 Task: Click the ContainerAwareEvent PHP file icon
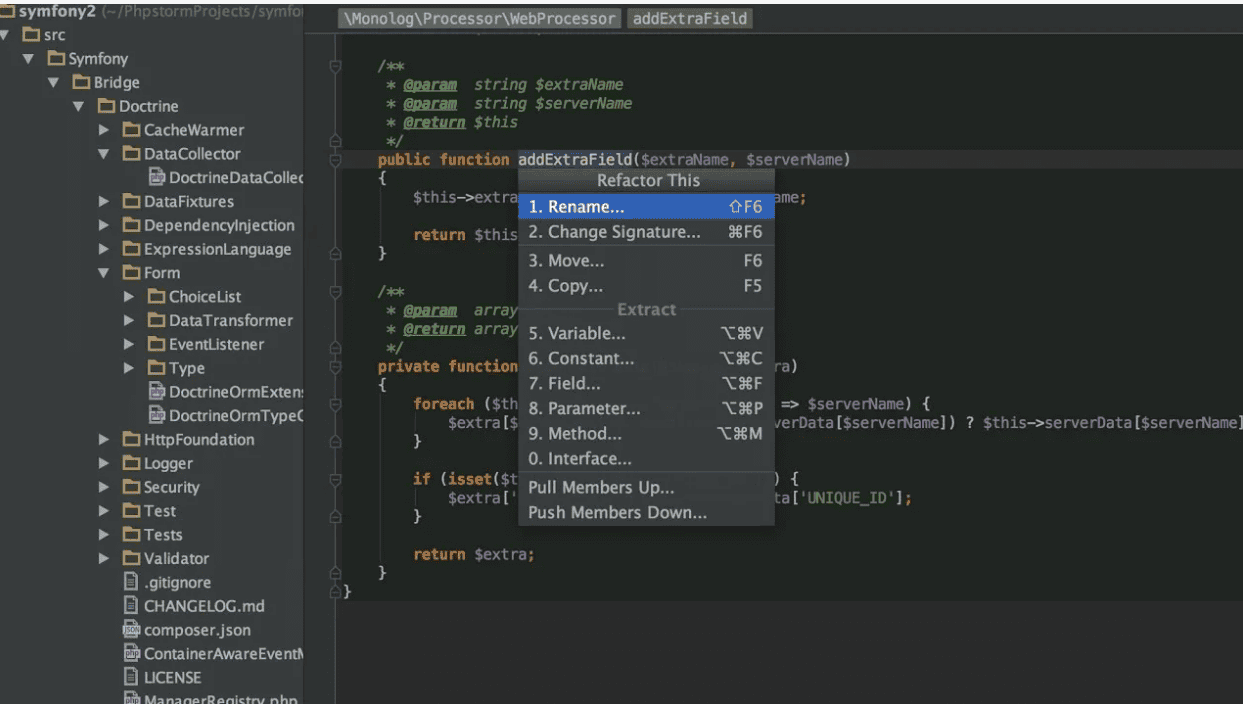(x=131, y=653)
